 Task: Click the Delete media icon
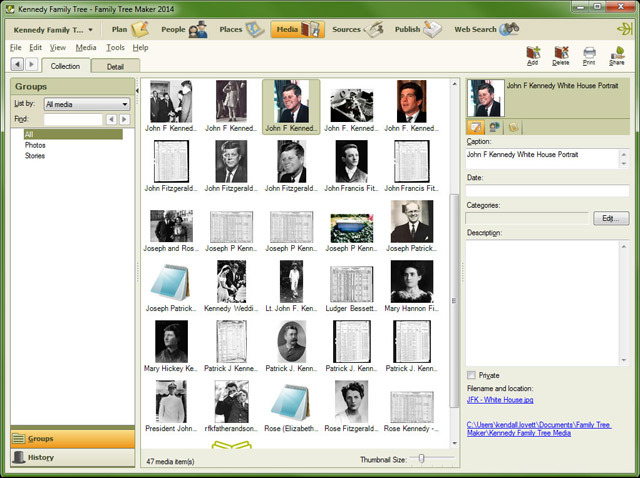point(561,56)
